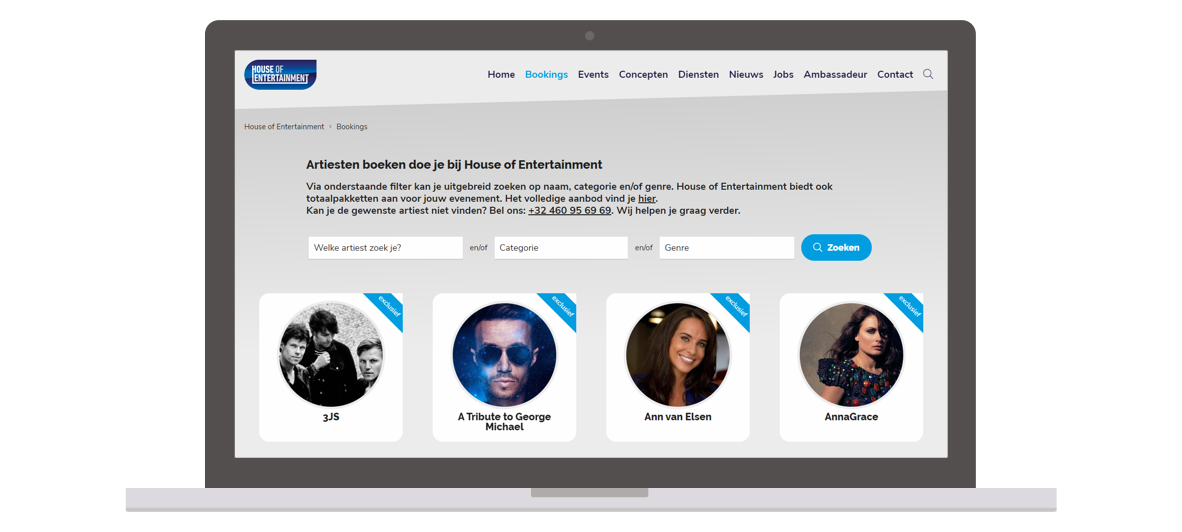Viewport: 1182px width, 532px height.
Task: Click exclusief ribbon on AnnaGrace card
Action: [909, 307]
